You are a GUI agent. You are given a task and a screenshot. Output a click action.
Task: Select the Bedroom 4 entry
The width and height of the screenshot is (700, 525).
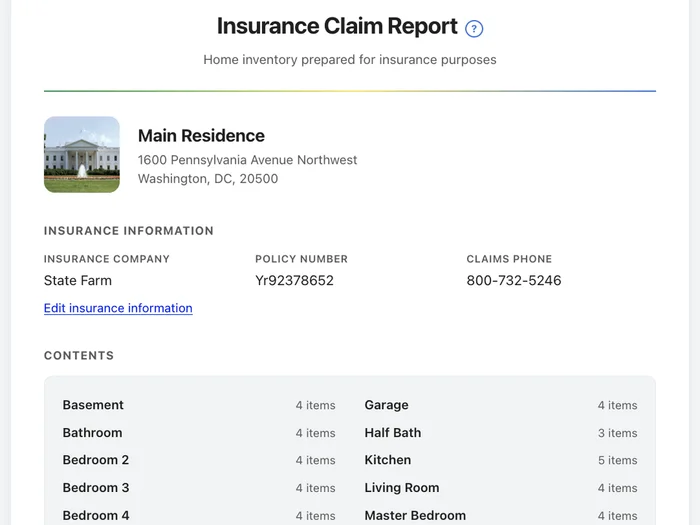coord(199,515)
